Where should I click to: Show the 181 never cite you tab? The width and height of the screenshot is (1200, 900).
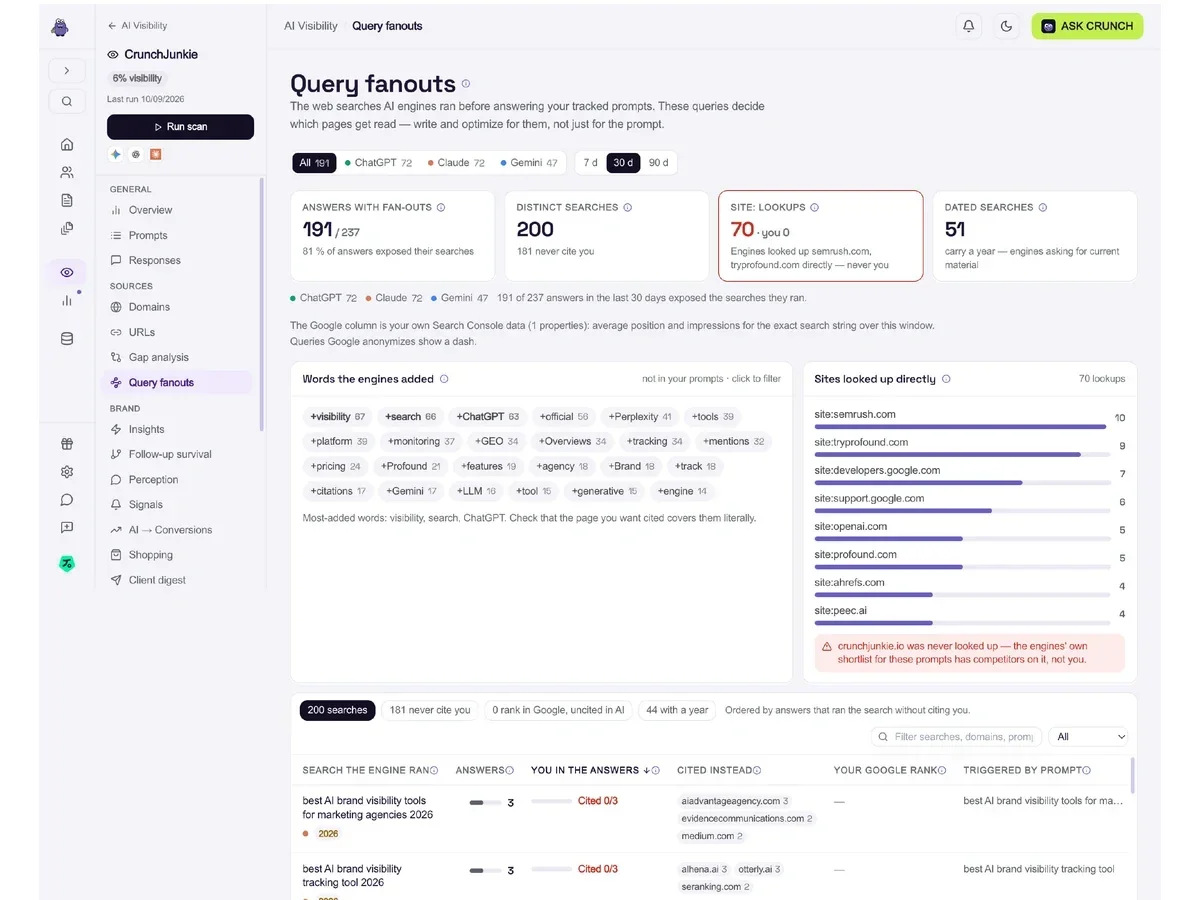[430, 710]
